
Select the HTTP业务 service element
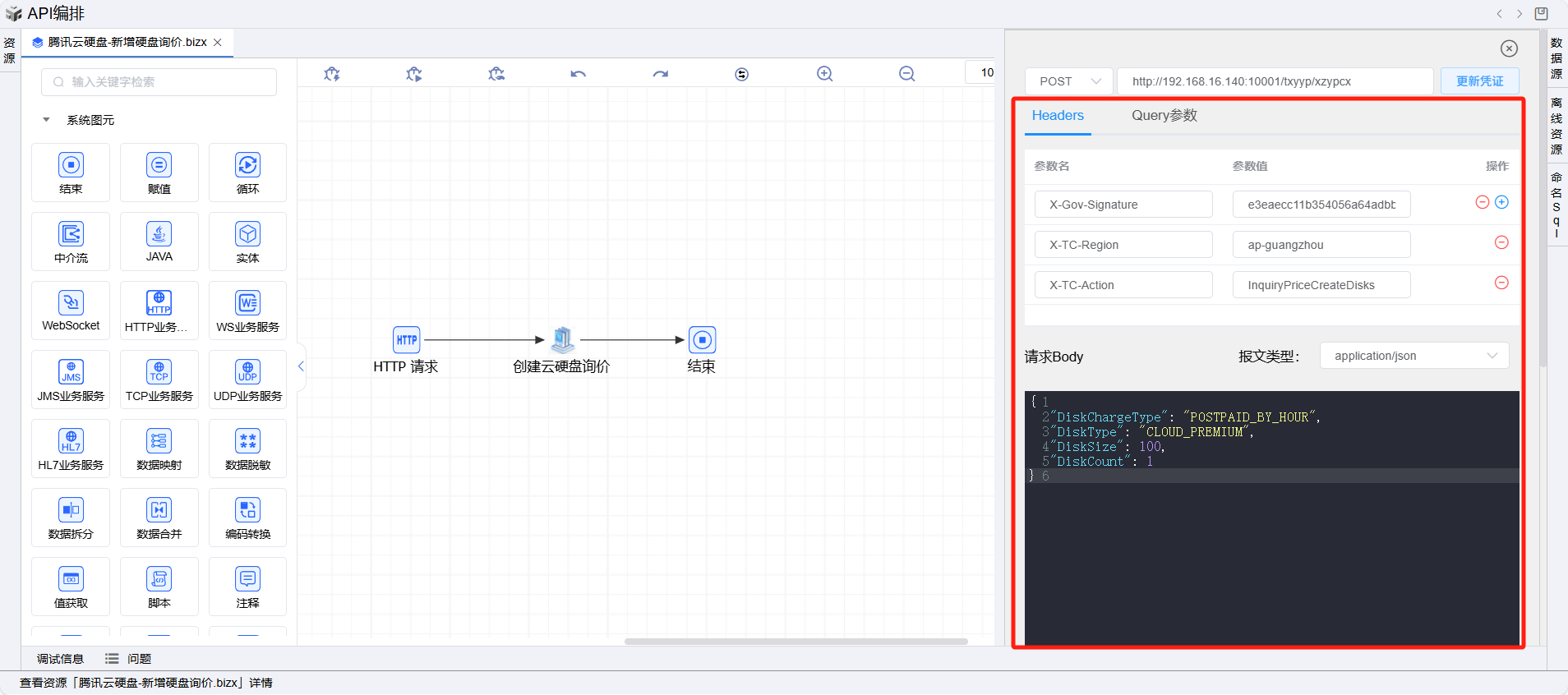click(159, 311)
